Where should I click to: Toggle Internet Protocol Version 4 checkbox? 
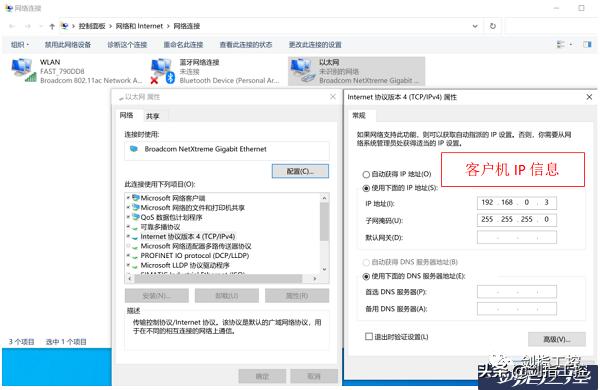(128, 236)
